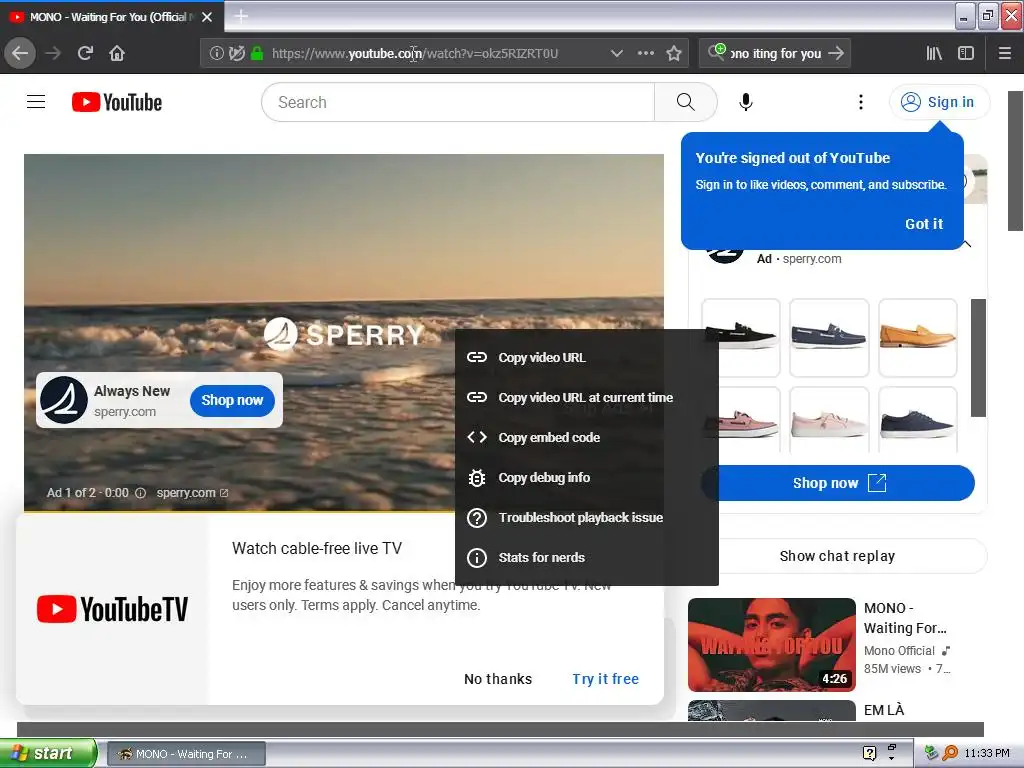The image size is (1024, 768).
Task: Reload the page with the refresh icon
Action: [85, 53]
